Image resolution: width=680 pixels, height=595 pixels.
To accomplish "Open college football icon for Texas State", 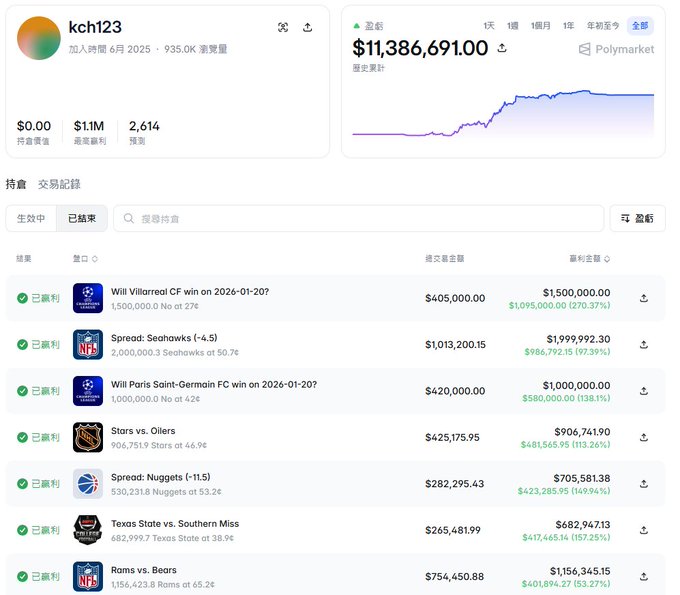I will [x=88, y=530].
